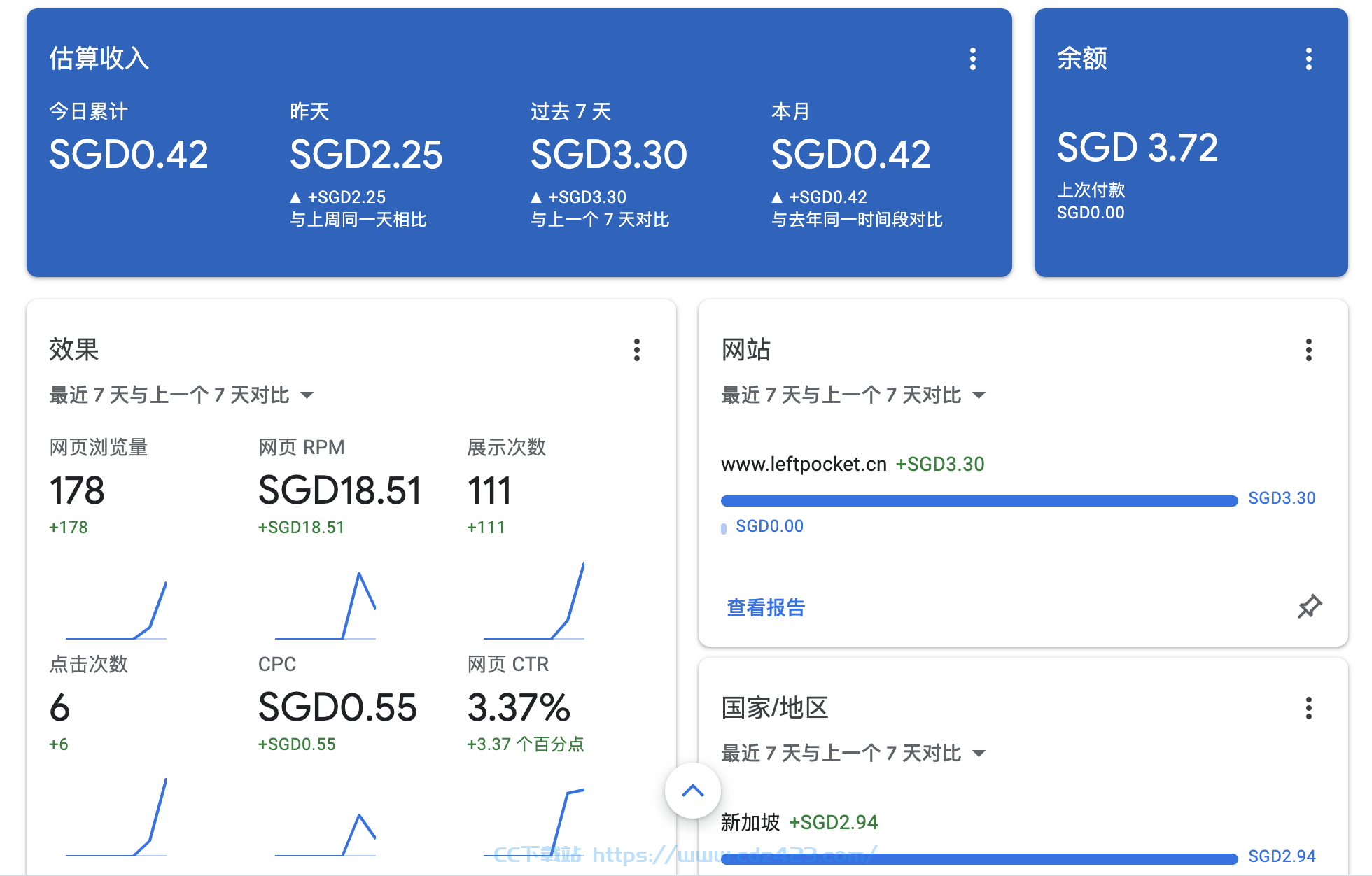This screenshot has height=876, width=1372.
Task: Open the 余额 card more options menu
Action: 1308,59
